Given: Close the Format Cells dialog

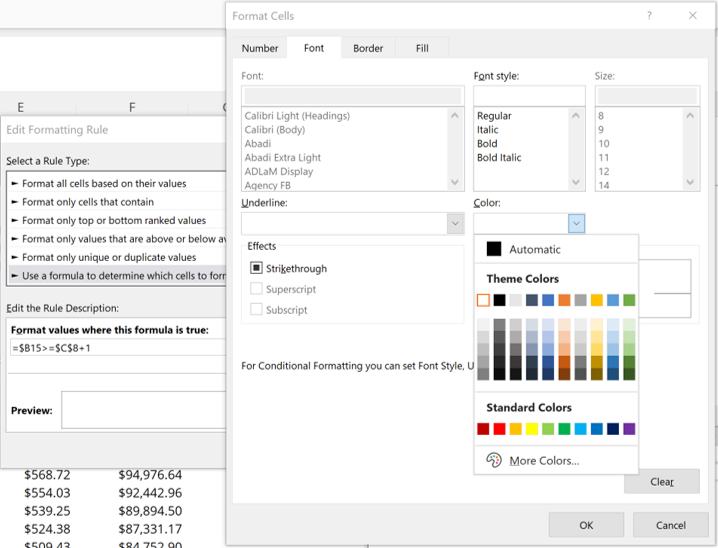Looking at the screenshot, I should (x=692, y=16).
